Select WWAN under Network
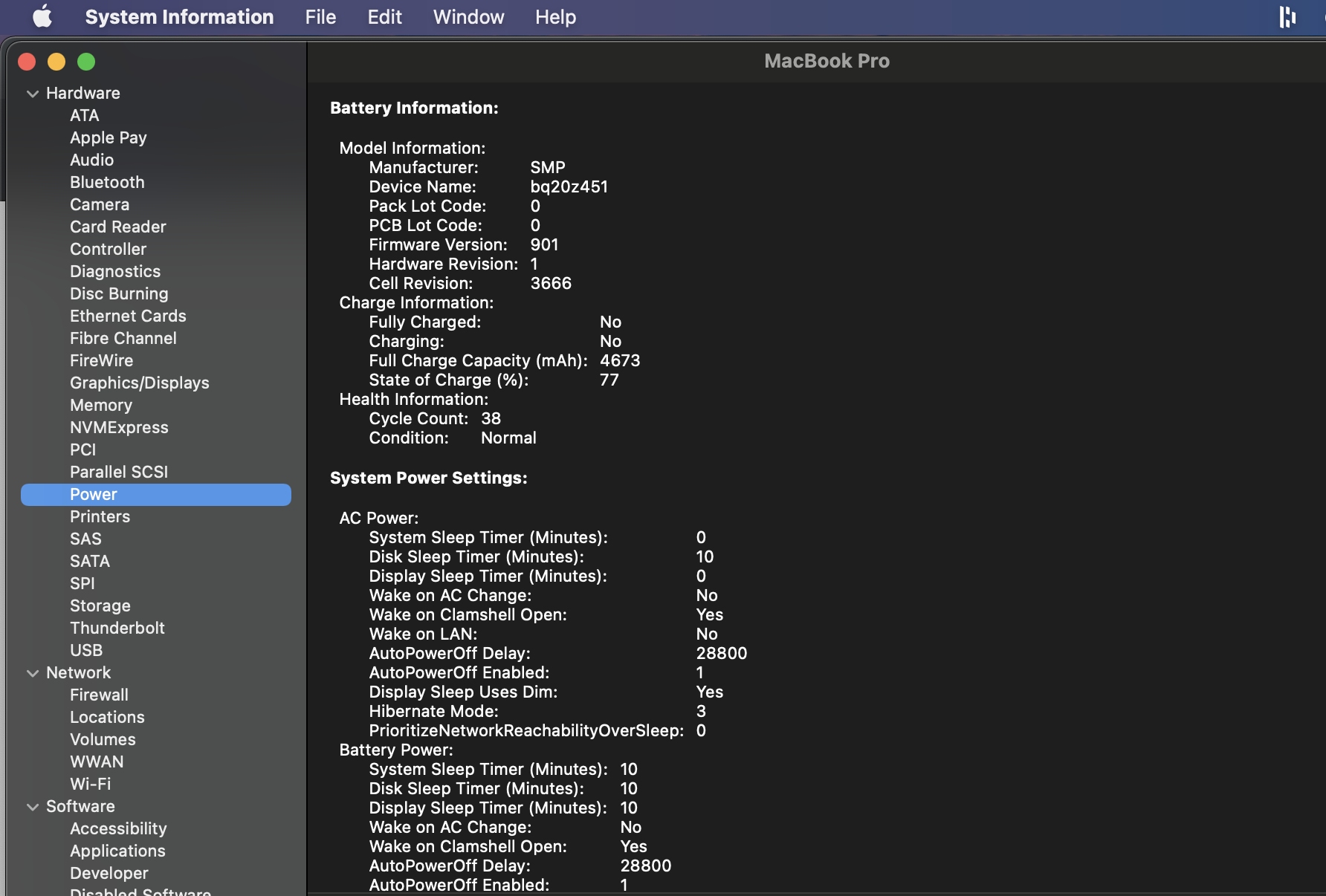 97,762
